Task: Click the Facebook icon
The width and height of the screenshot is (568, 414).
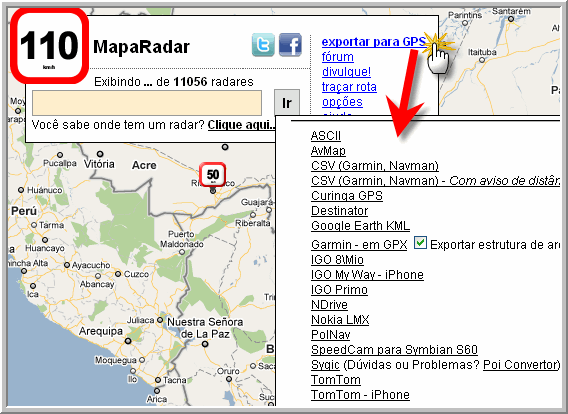Action: tap(290, 45)
